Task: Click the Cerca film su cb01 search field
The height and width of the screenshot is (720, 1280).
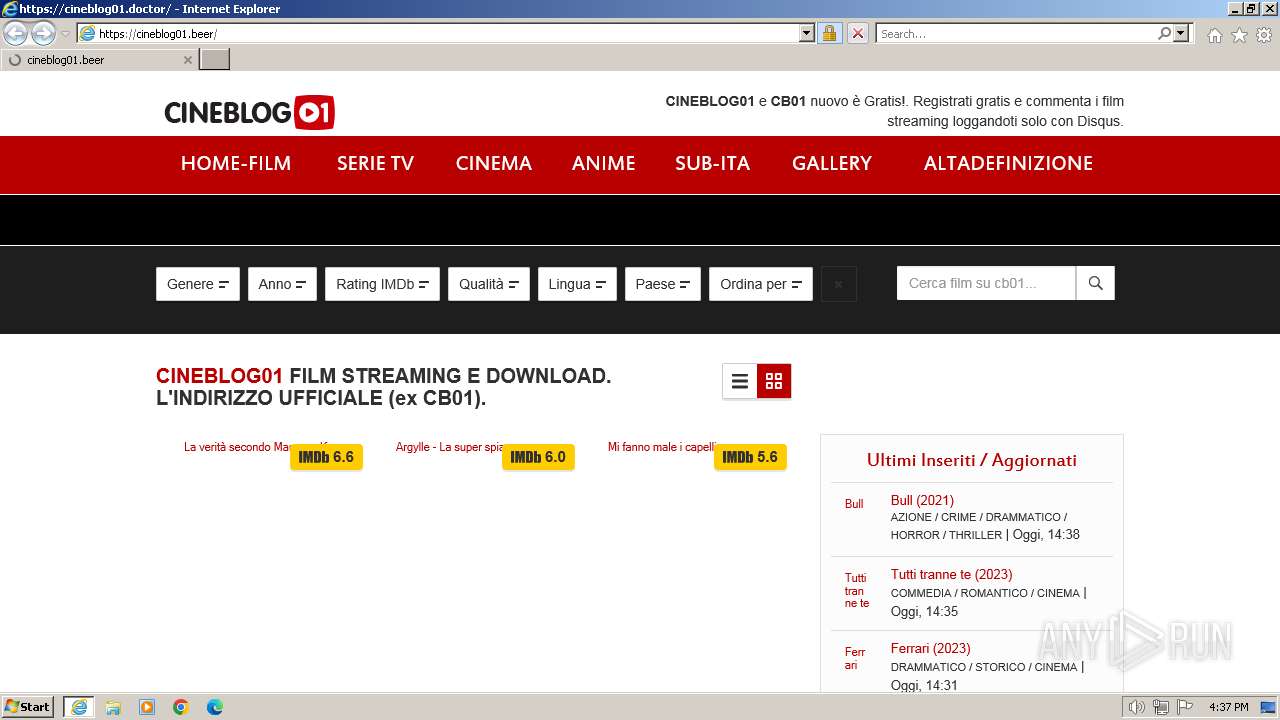Action: (986, 283)
